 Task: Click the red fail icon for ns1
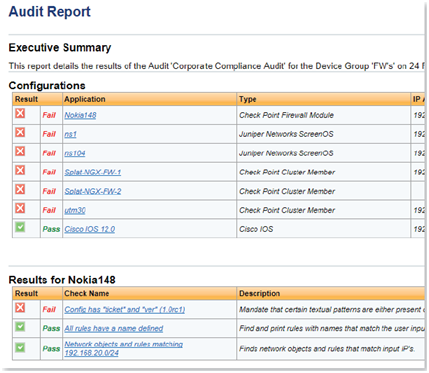point(20,132)
